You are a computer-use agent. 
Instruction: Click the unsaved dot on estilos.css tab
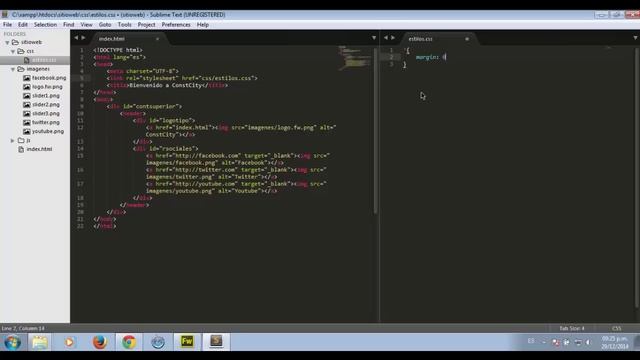point(467,39)
